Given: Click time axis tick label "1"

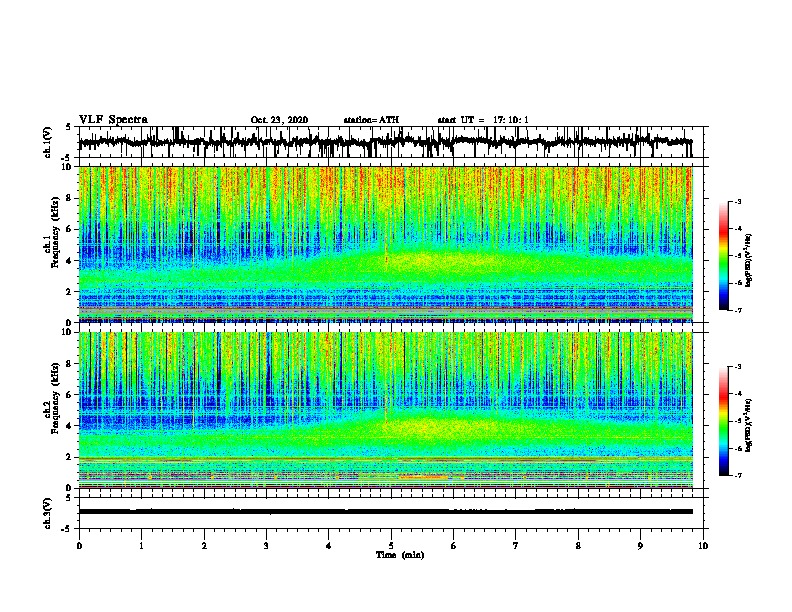Looking at the screenshot, I should click(141, 546).
